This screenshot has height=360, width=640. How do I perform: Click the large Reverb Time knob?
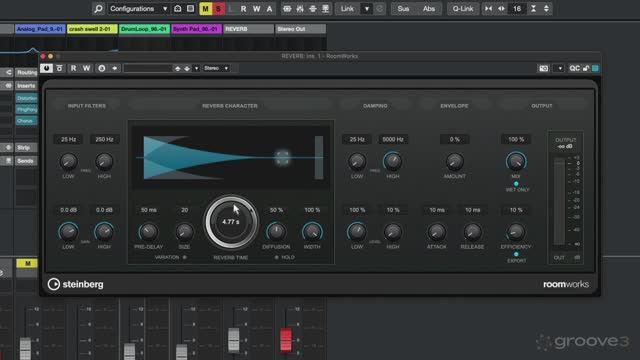pos(231,222)
